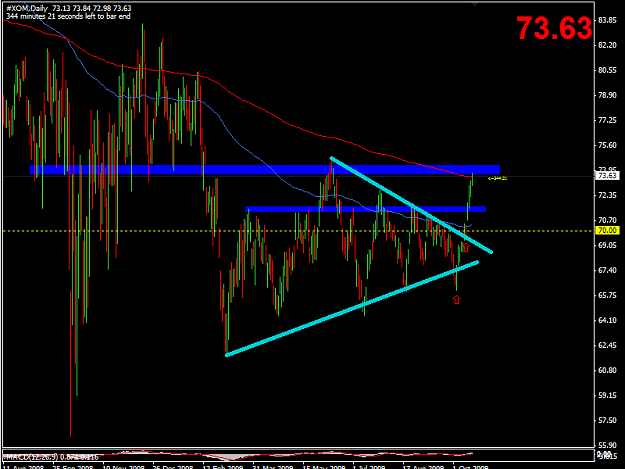Click the 59.15 price axis label
The height and width of the screenshot is (469, 625).
(x=607, y=395)
